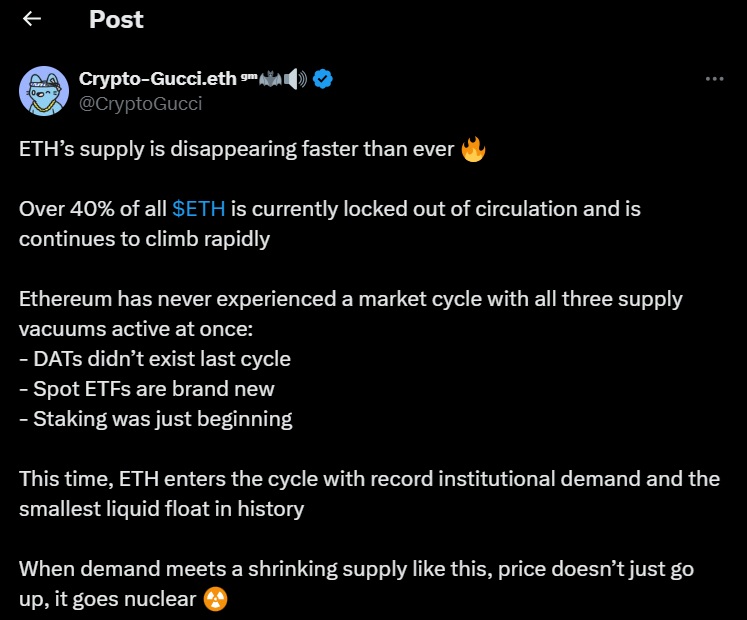
Task: Click the Post page heading
Action: [x=116, y=19]
